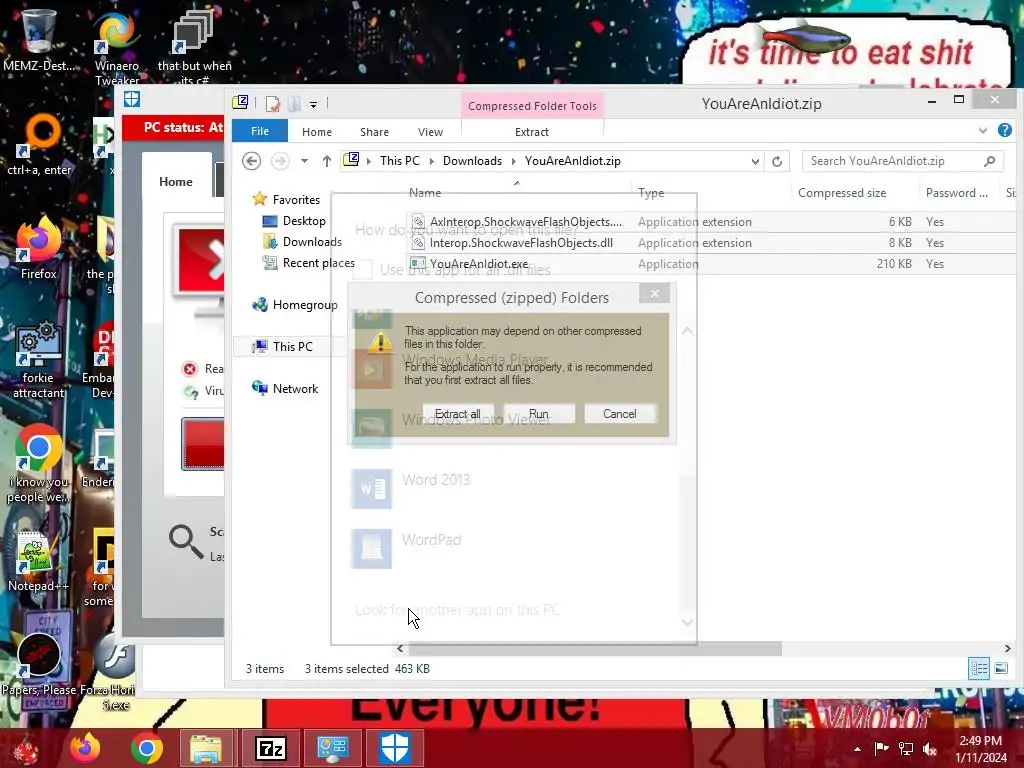Open the Share ribbon tab
This screenshot has height=768, width=1024.
[x=374, y=132]
